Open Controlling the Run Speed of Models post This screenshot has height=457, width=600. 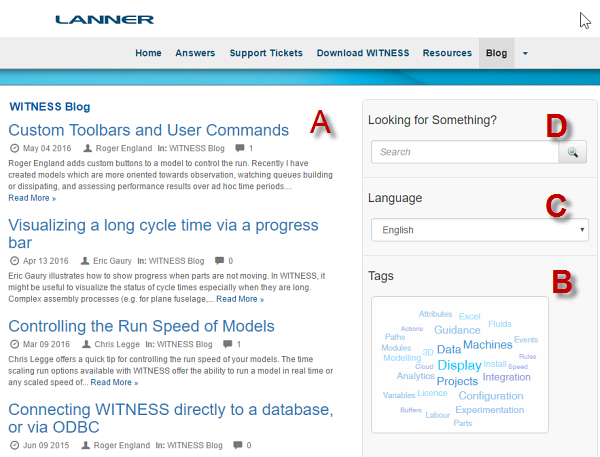point(142,326)
